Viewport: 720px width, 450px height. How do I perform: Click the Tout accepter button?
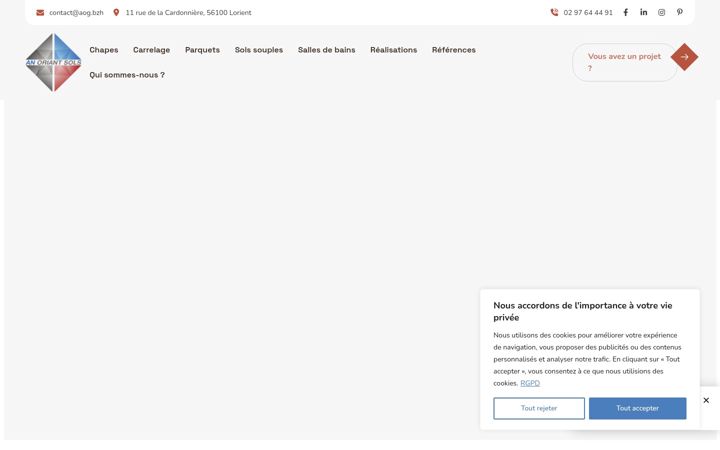(638, 408)
